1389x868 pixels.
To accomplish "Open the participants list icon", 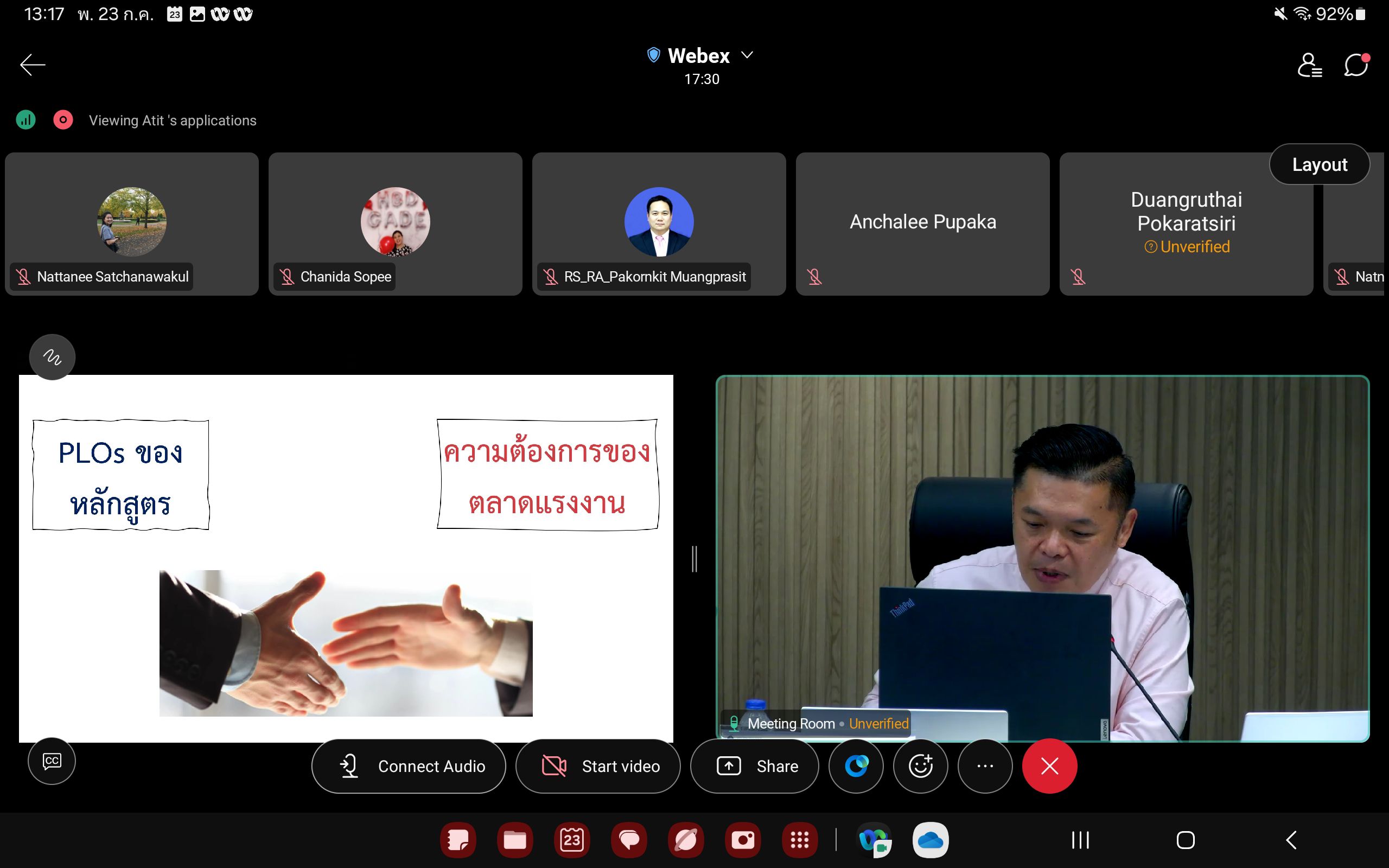I will pos(1310,65).
